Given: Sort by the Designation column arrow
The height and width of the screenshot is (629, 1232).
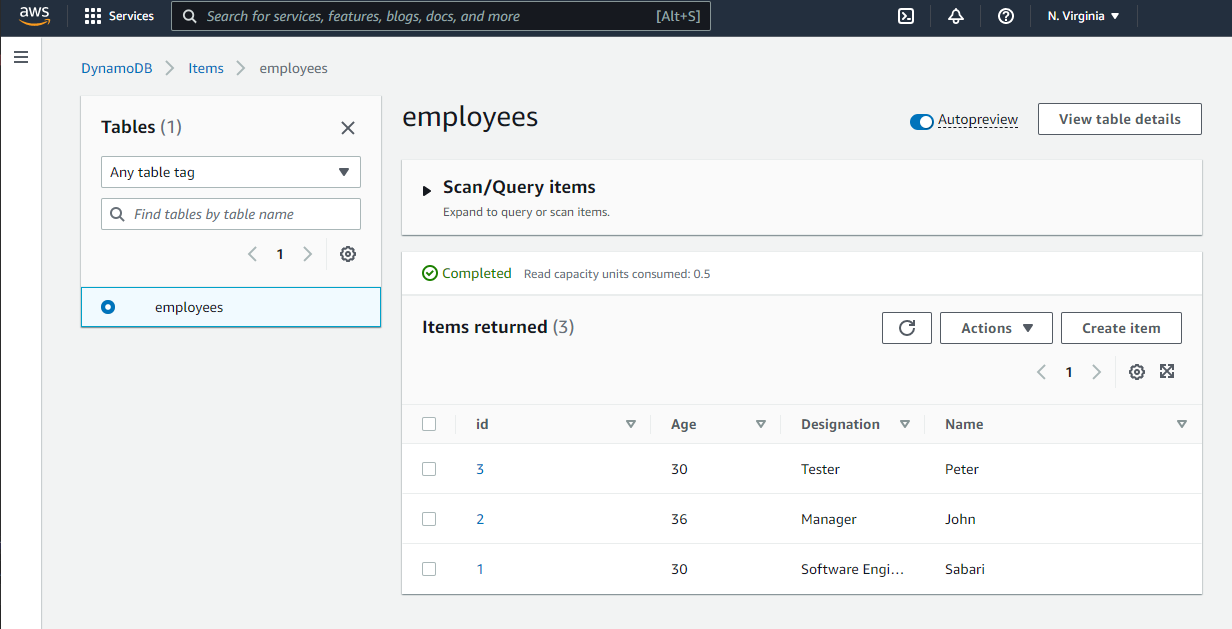Looking at the screenshot, I should pos(905,424).
